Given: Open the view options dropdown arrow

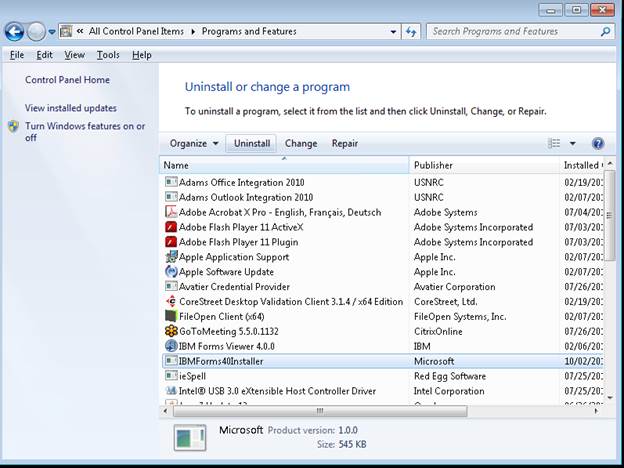Looking at the screenshot, I should tap(573, 143).
